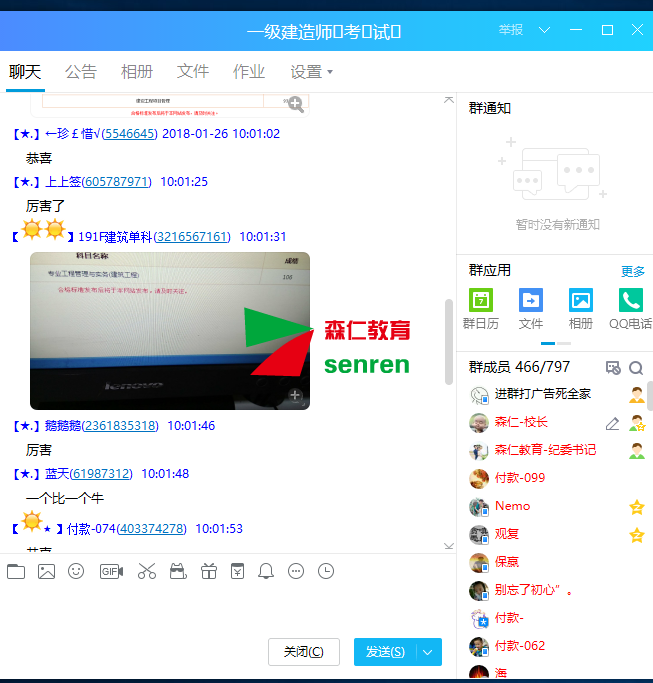This screenshot has height=683, width=653.
Task: Open send options arrow beside 发送
Action: (428, 652)
